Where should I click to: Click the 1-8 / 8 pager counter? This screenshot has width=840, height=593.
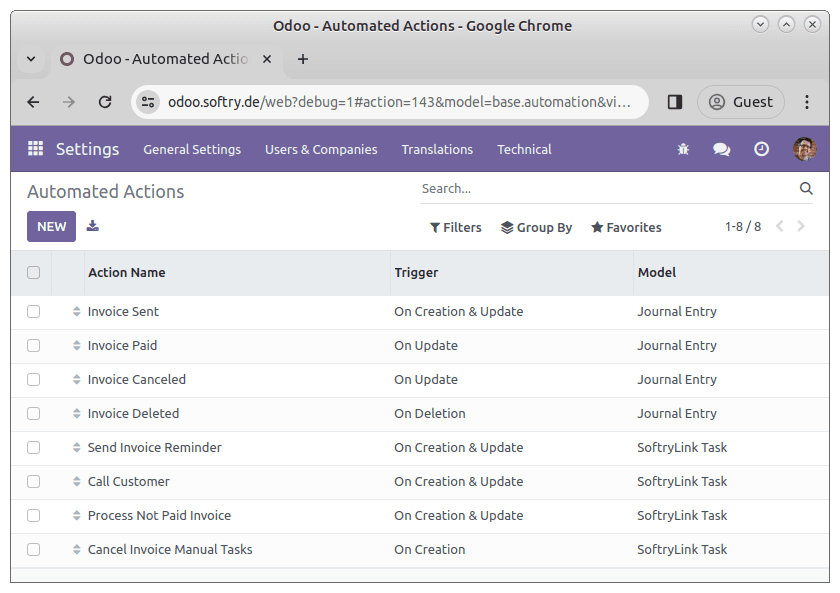point(742,227)
